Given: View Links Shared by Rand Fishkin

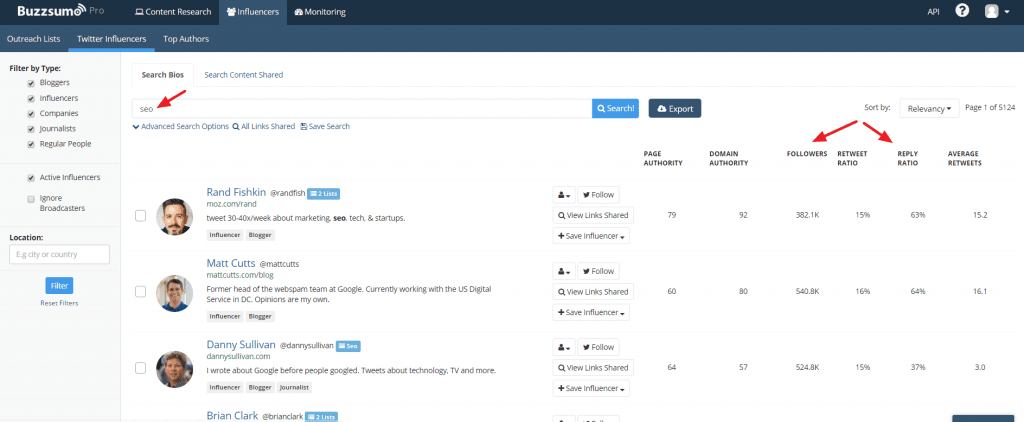Looking at the screenshot, I should coord(593,215).
